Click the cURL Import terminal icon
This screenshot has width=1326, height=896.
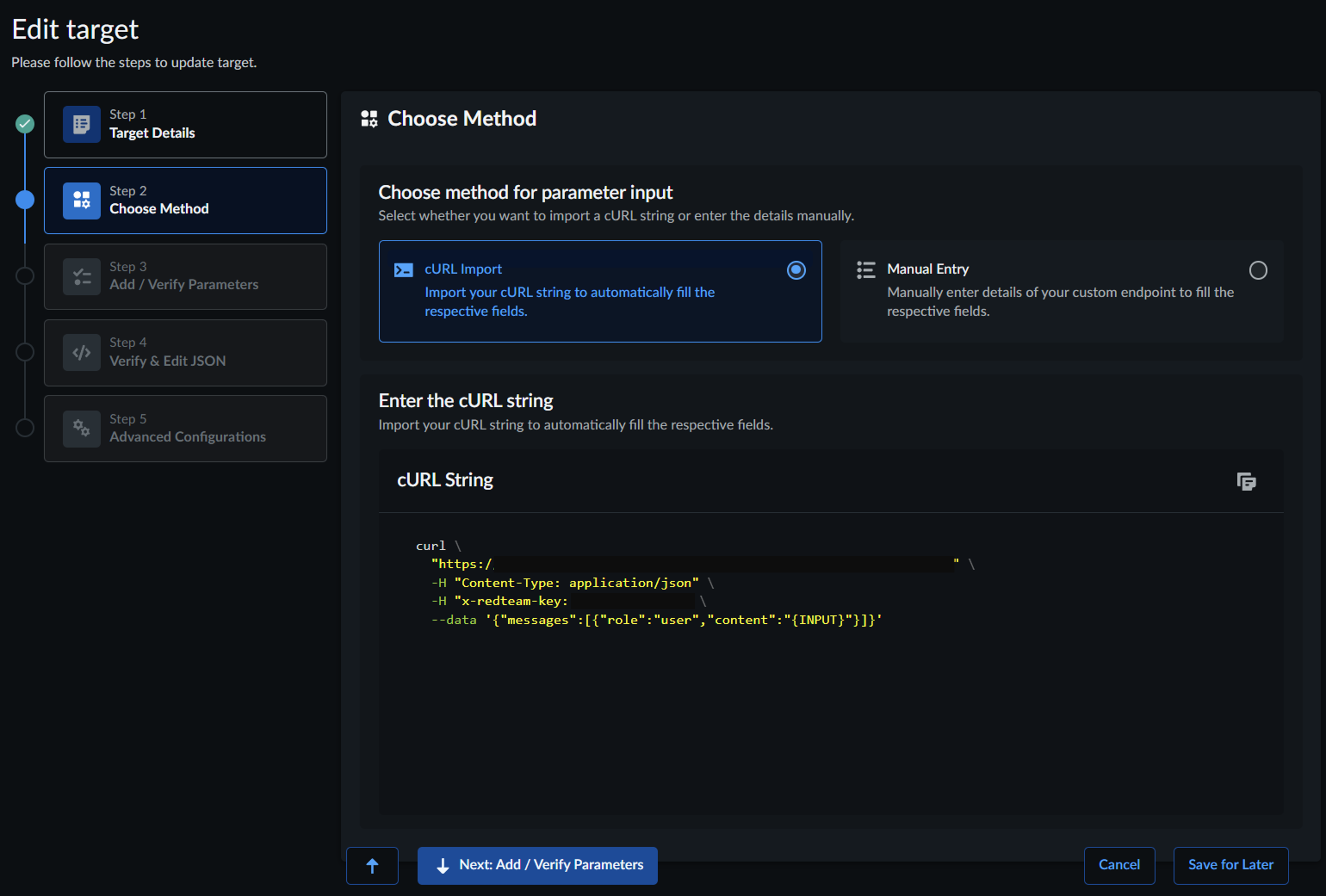(403, 270)
